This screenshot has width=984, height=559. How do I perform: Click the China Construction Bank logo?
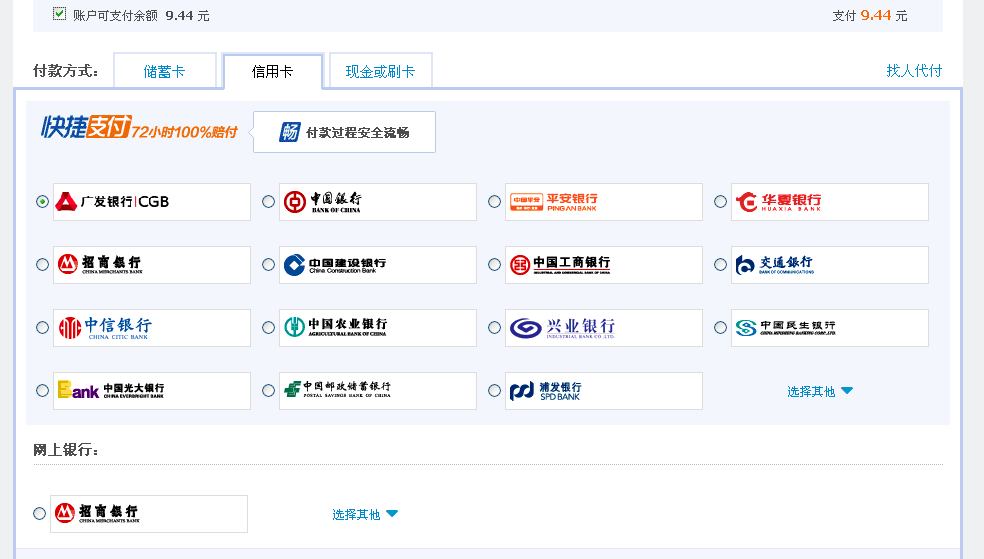click(x=377, y=265)
